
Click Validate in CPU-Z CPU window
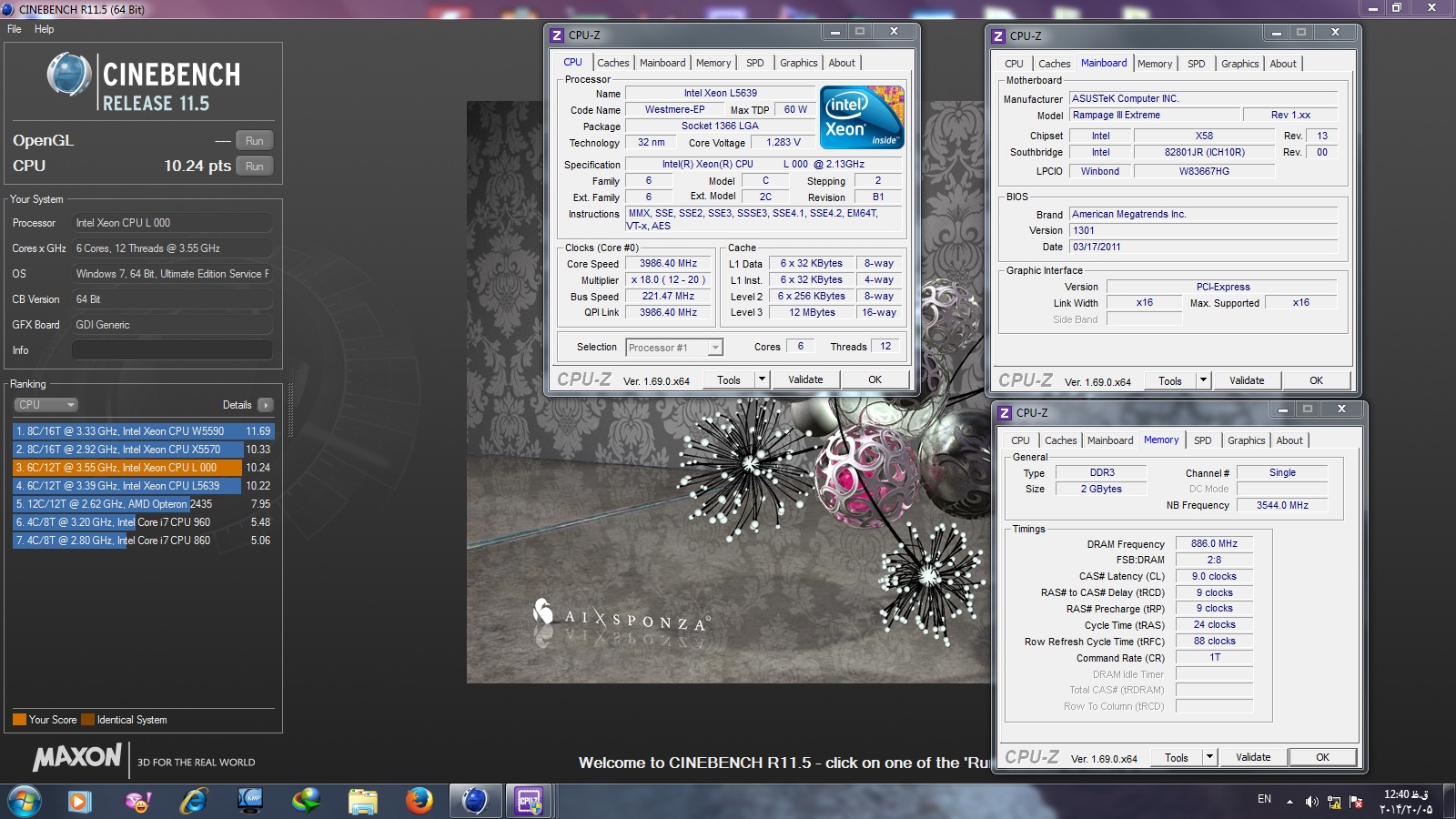pyautogui.click(x=805, y=379)
